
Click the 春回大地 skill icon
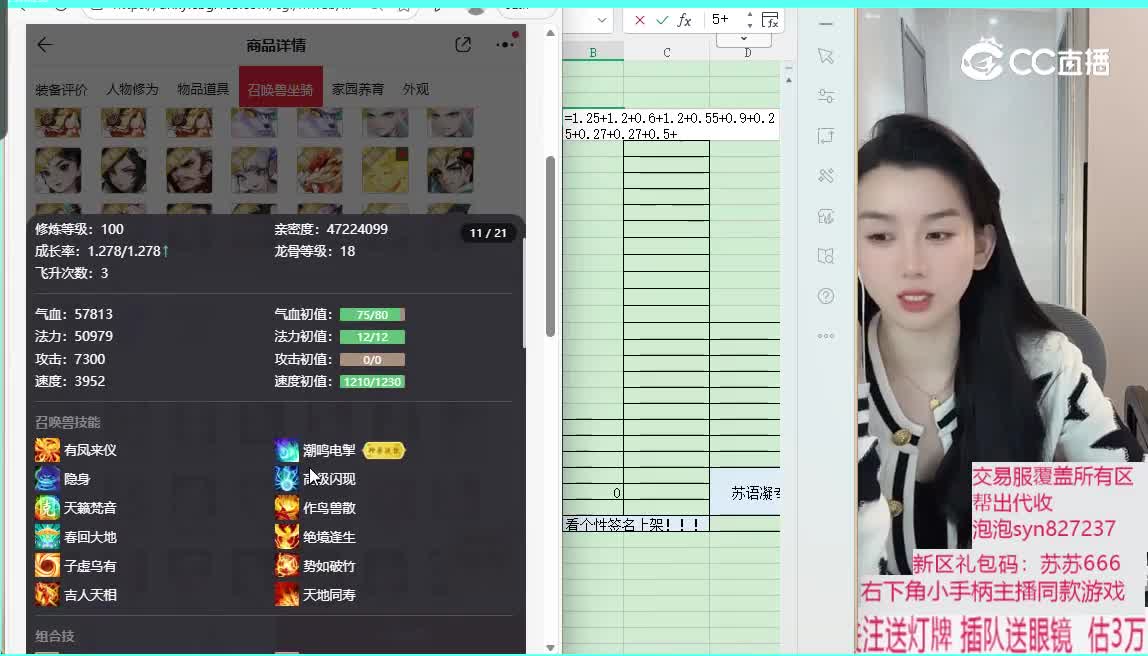point(48,537)
